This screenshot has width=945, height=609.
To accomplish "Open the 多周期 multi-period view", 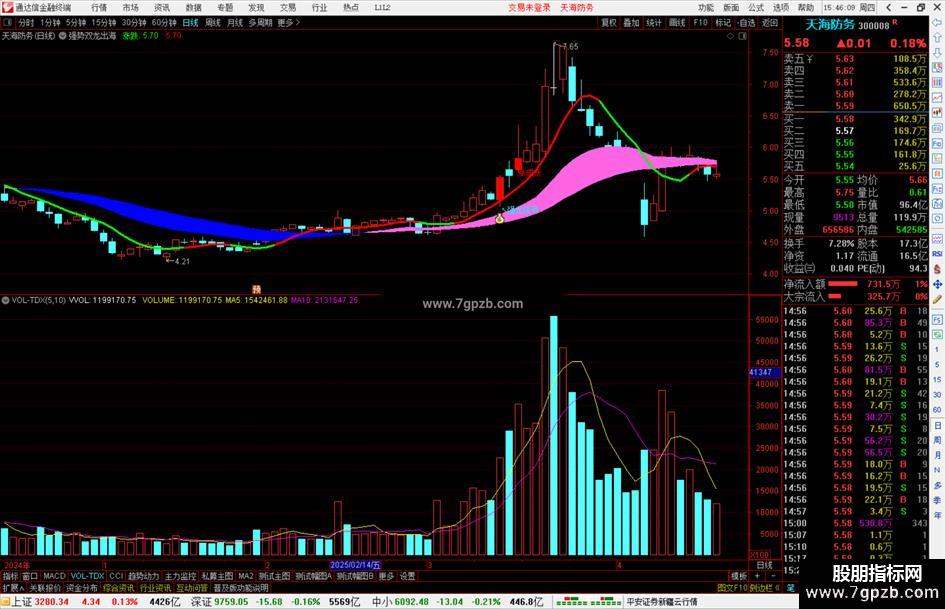I will point(260,22).
